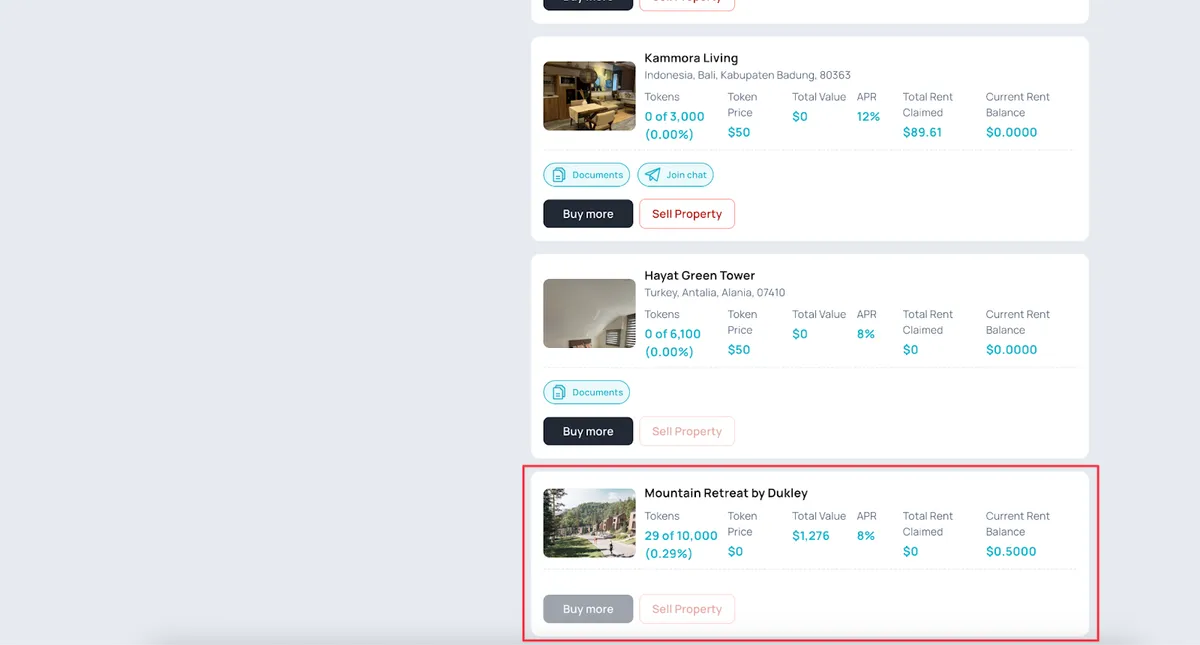Click Buy more on Mountain Retreat card
Image resolution: width=1200 pixels, height=645 pixels.
(x=588, y=609)
